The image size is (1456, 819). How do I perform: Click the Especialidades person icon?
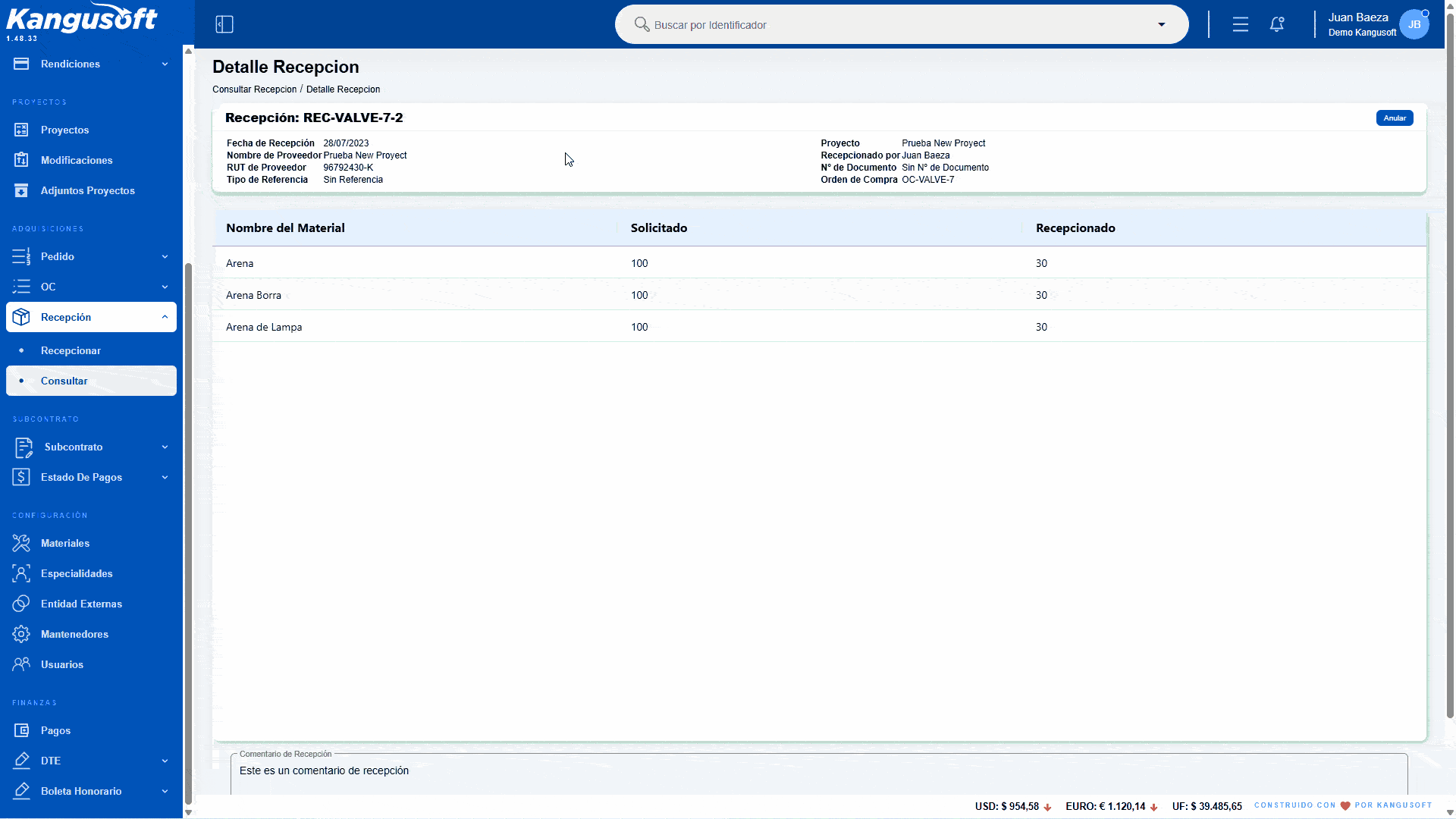[x=21, y=573]
